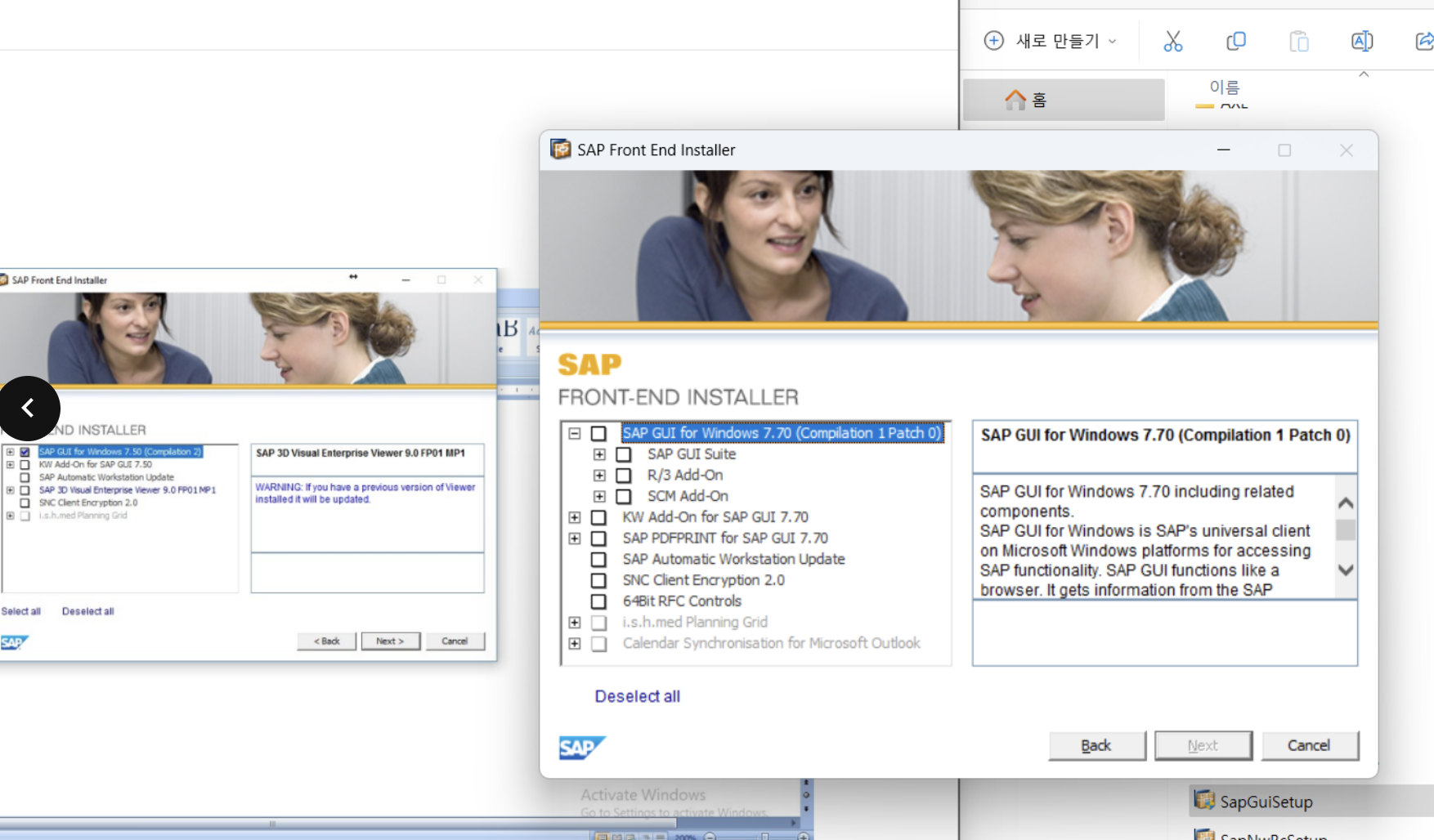Expand the R/3 Add-On node

tap(599, 476)
